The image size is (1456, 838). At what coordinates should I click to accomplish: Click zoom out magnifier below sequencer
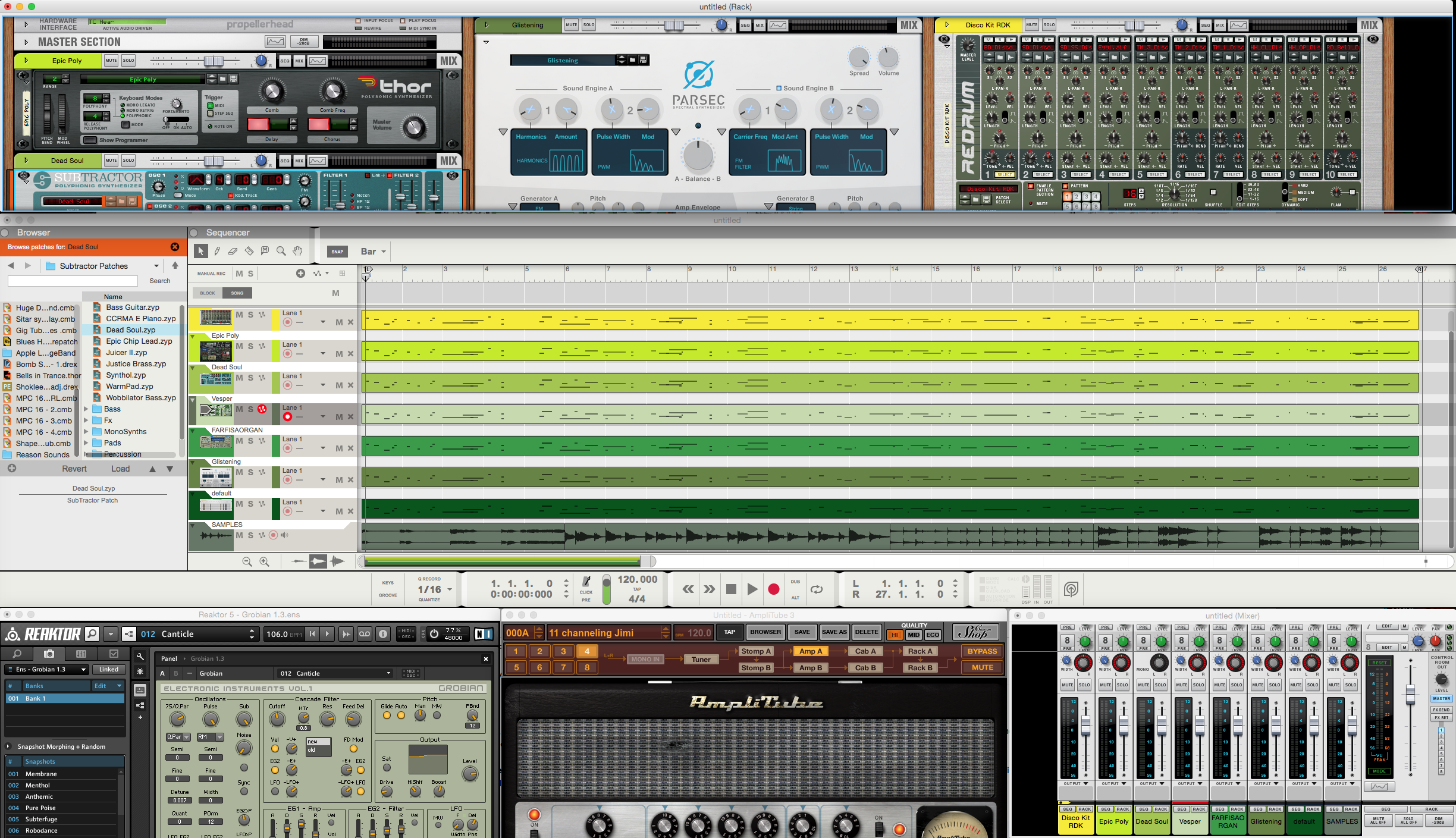(x=247, y=561)
